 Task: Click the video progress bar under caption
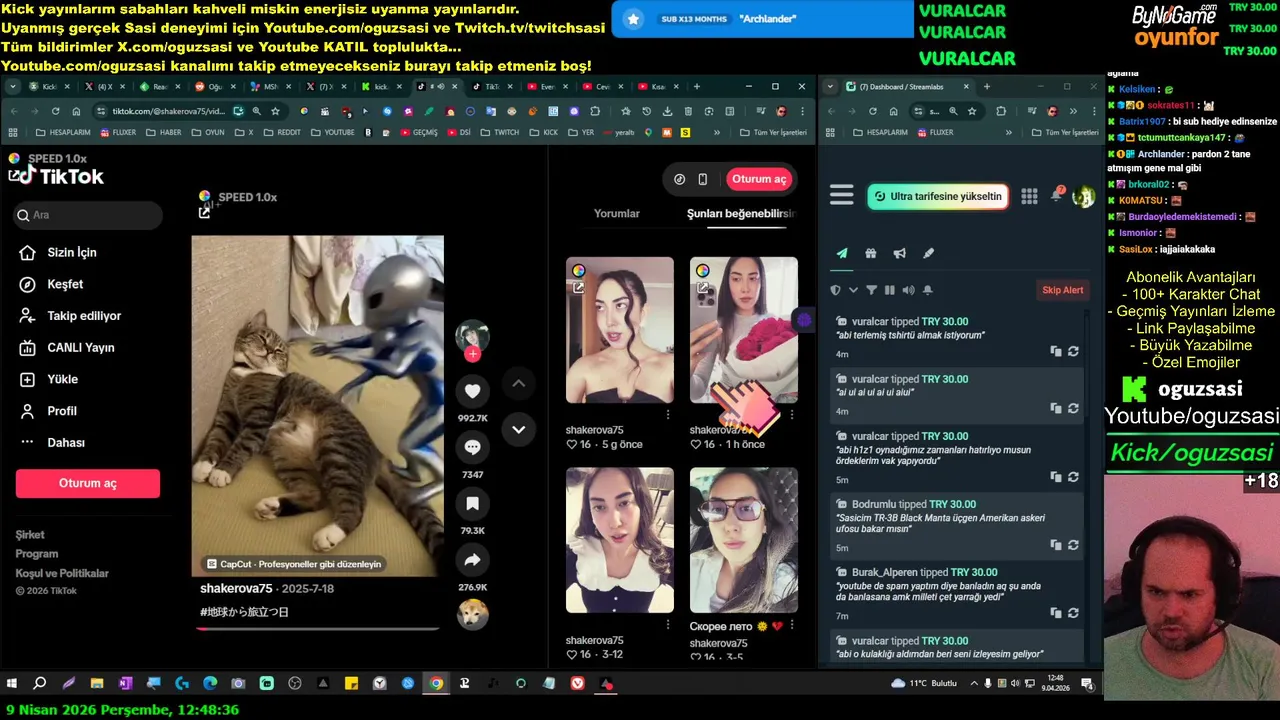point(318,629)
